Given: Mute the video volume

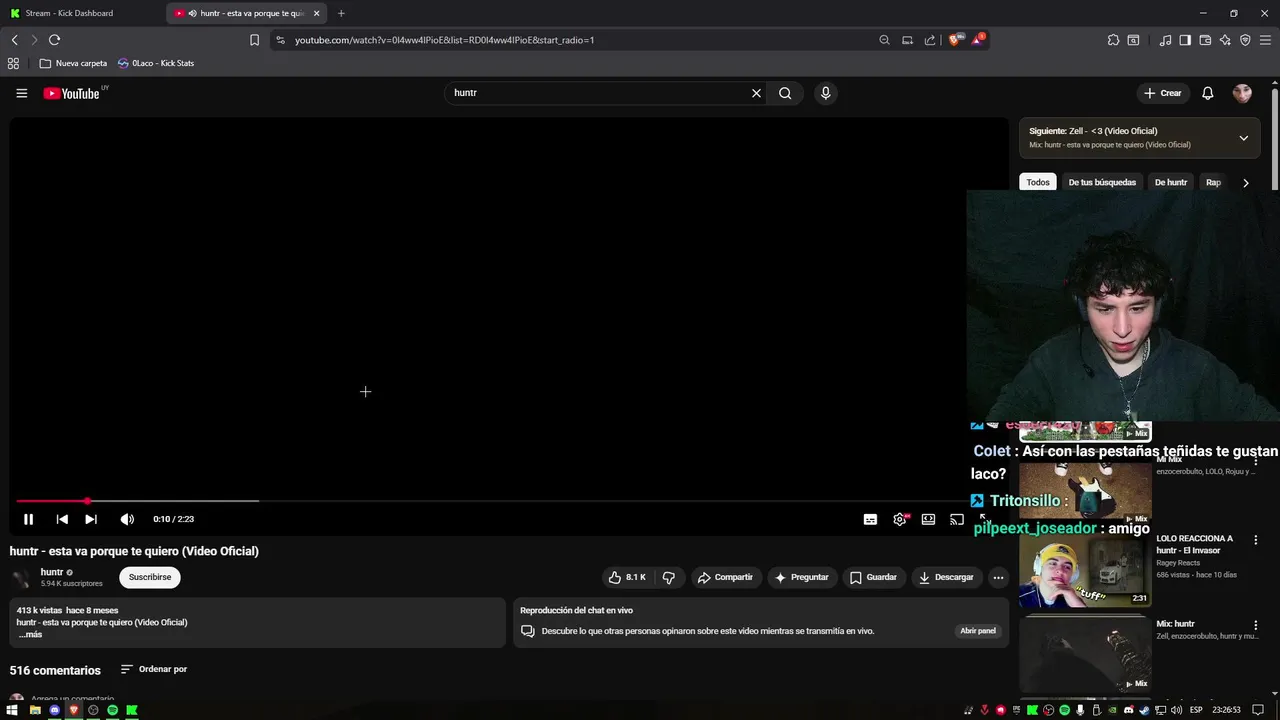Looking at the screenshot, I should 127,519.
